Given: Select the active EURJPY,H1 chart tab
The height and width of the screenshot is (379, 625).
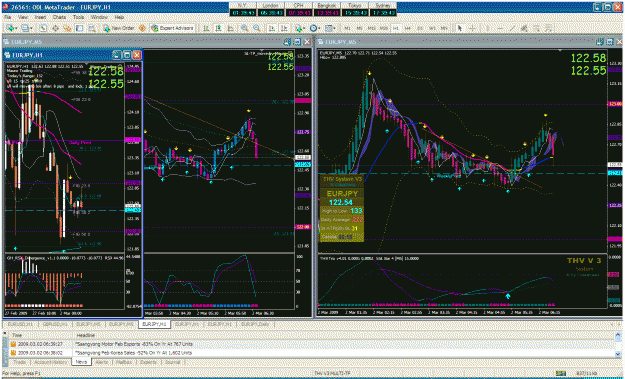Looking at the screenshot, I should click(154, 324).
